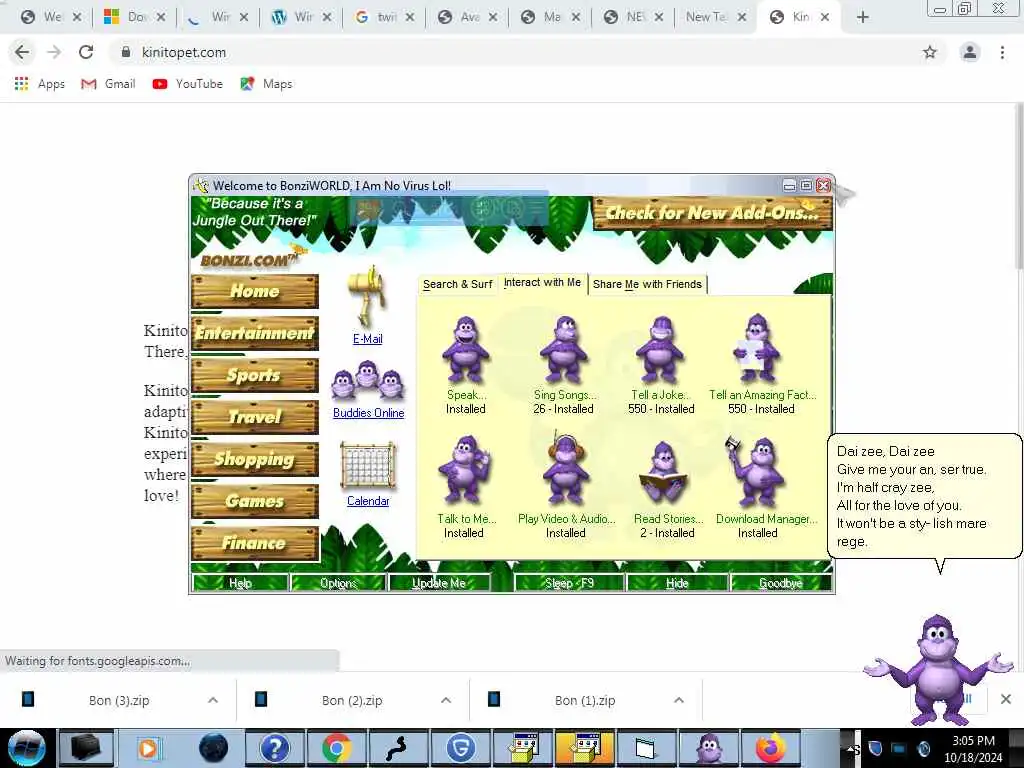Switch to the New Tab browser tab
This screenshot has width=1024, height=768.
tap(716, 17)
